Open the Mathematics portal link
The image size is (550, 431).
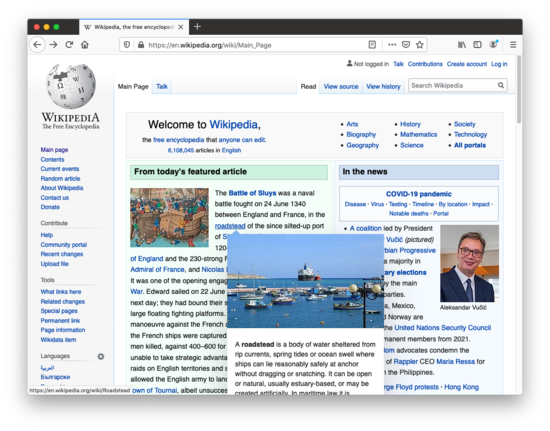pyautogui.click(x=418, y=134)
